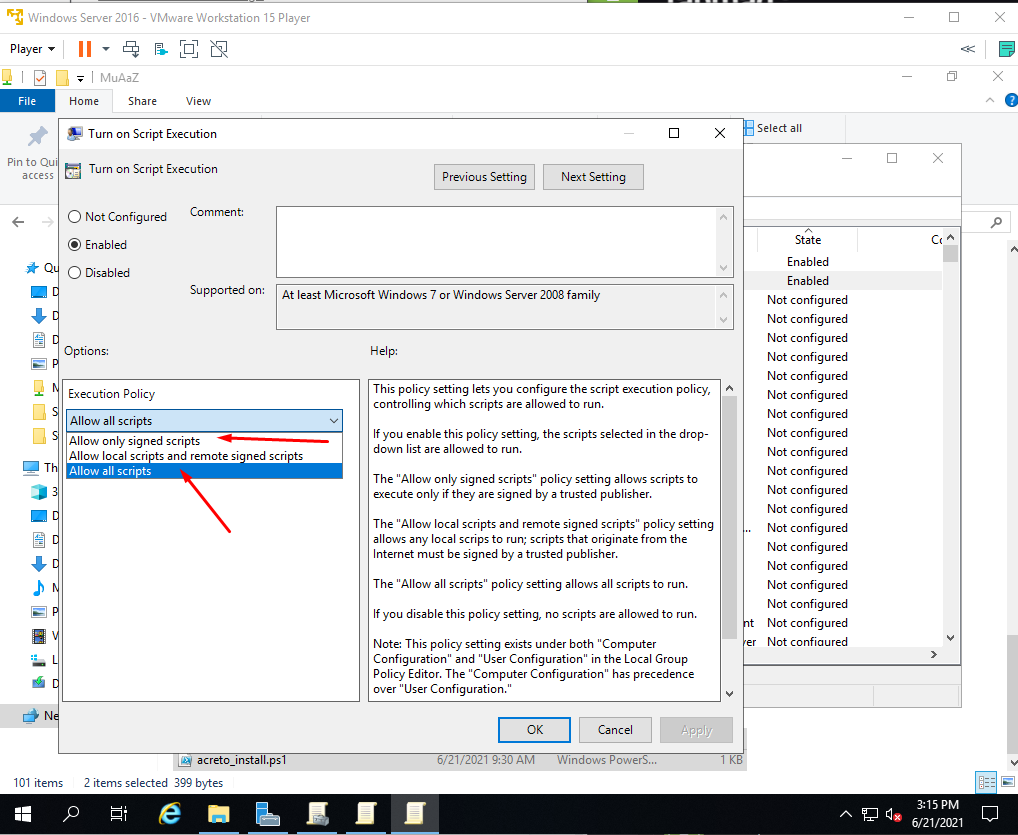The image size is (1018, 835).
Task: Pause the virtual machine in VMware toolbar
Action: tap(84, 49)
